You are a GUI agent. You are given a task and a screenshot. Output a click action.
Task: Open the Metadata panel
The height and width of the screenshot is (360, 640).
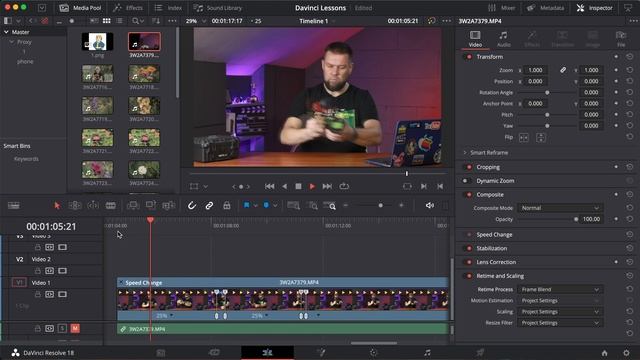[x=545, y=8]
